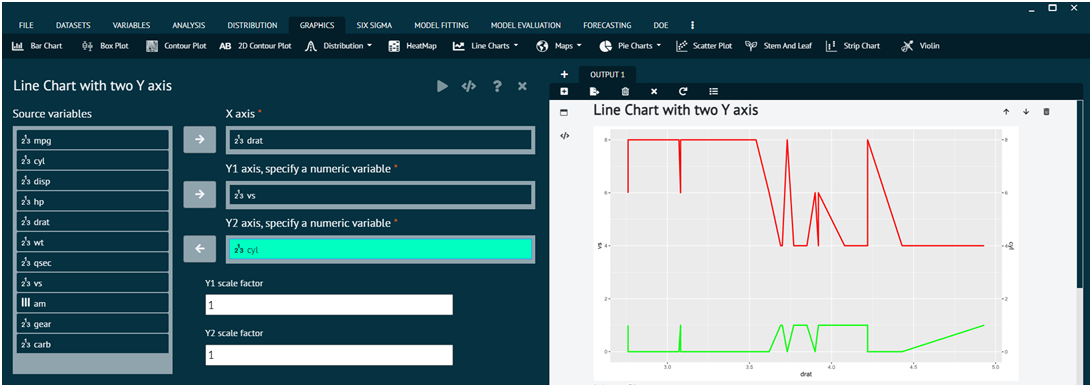This screenshot has height=387, width=1092.
Task: Open the FORECASTING tab
Action: click(x=607, y=25)
